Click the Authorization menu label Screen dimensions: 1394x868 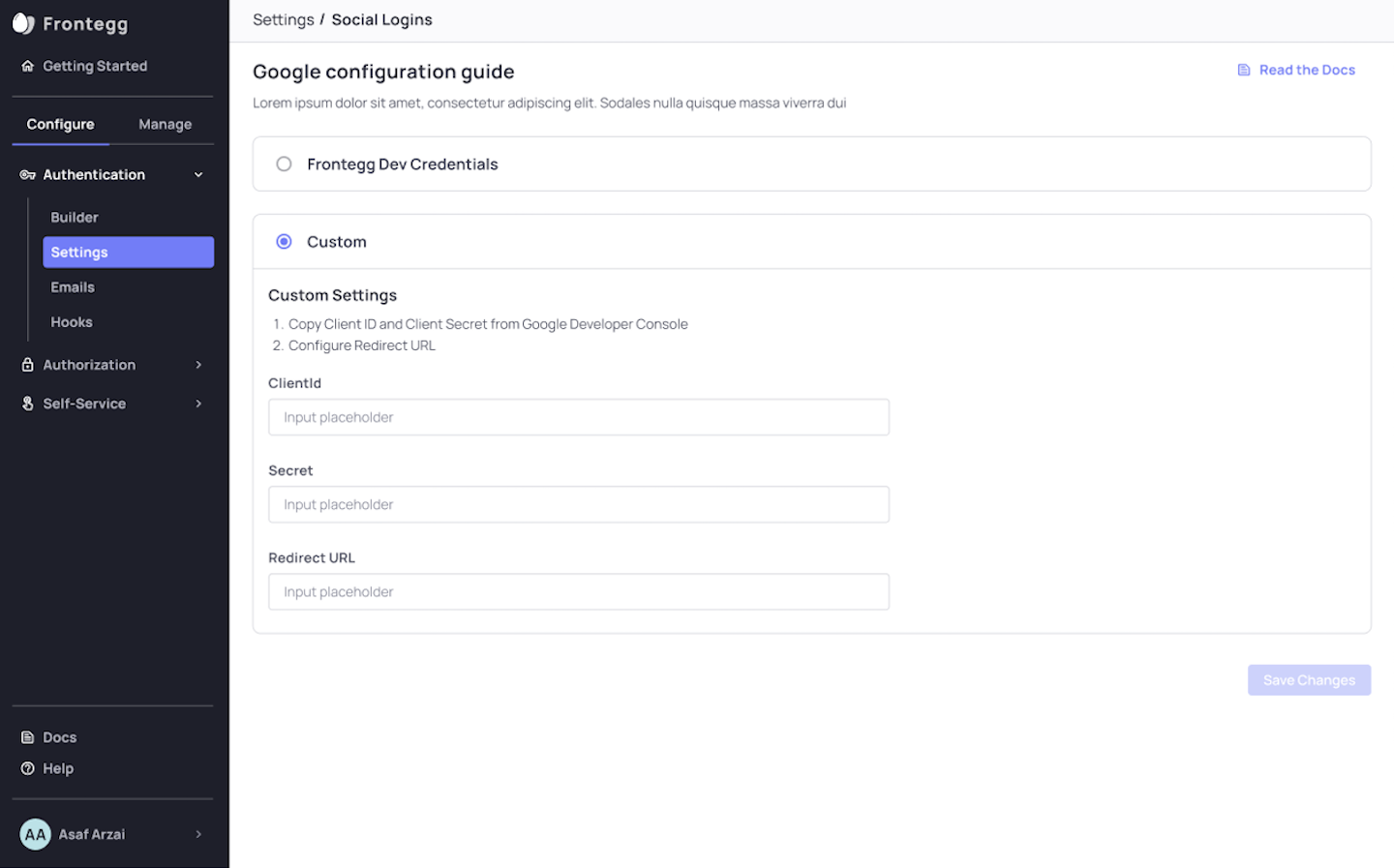coord(89,365)
